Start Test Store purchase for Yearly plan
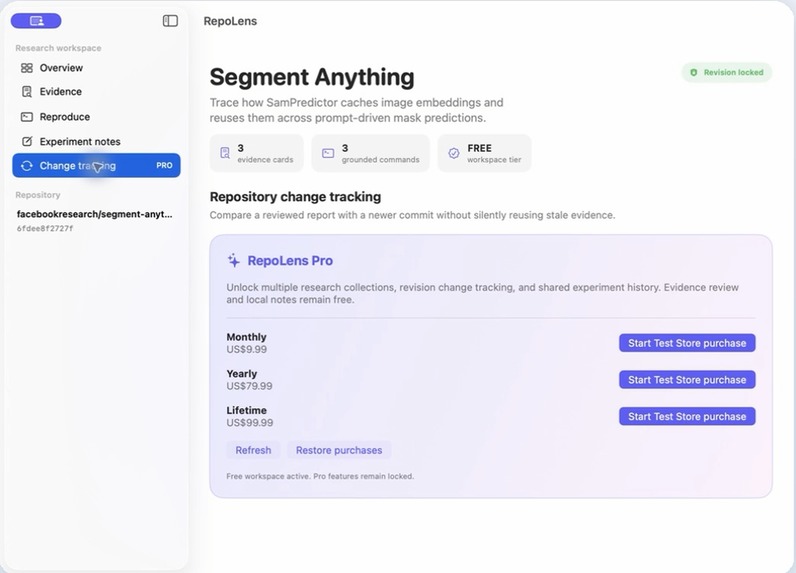This screenshot has width=796, height=573. (687, 380)
